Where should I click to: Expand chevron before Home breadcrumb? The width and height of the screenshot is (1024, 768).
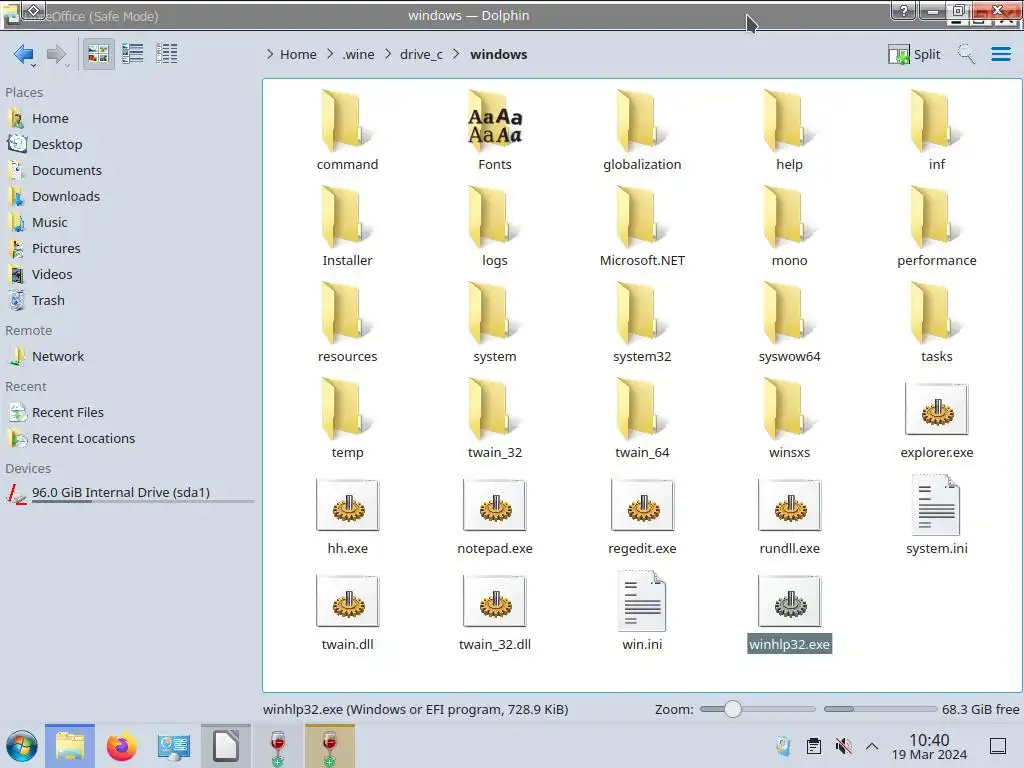(x=270, y=54)
